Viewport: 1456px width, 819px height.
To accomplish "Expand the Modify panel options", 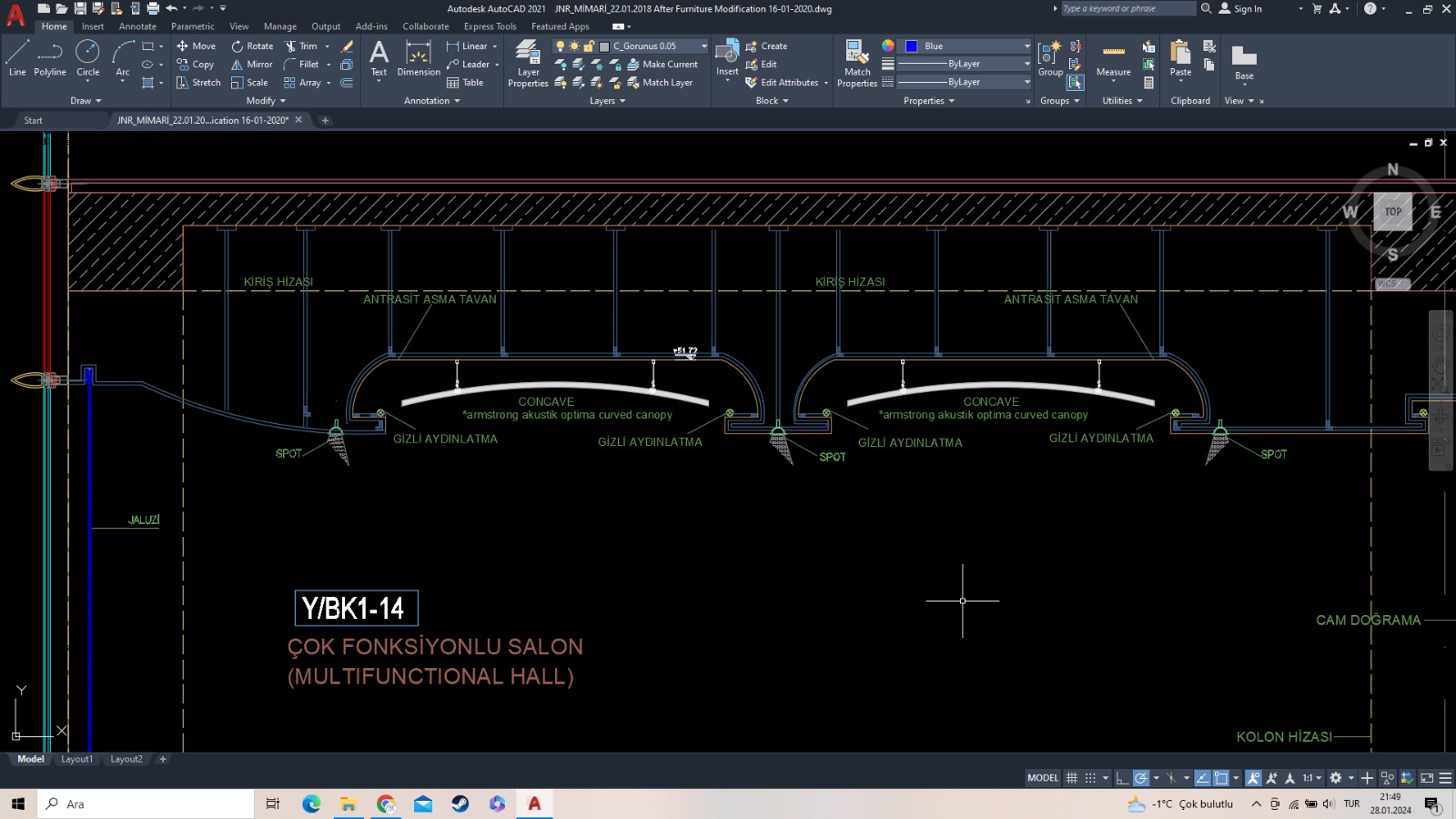I will pyautogui.click(x=266, y=101).
